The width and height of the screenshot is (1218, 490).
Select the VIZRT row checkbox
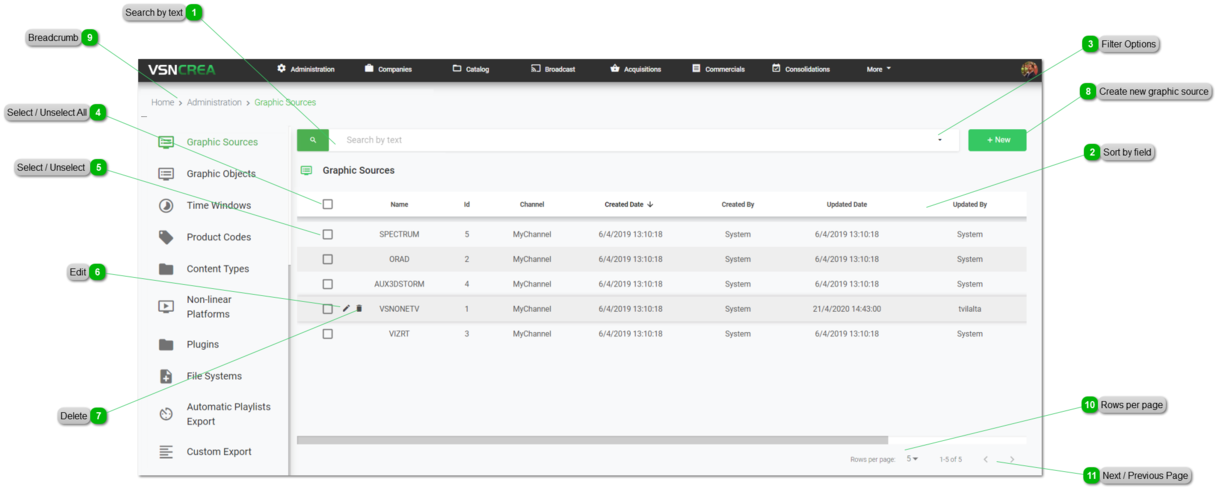(x=328, y=334)
